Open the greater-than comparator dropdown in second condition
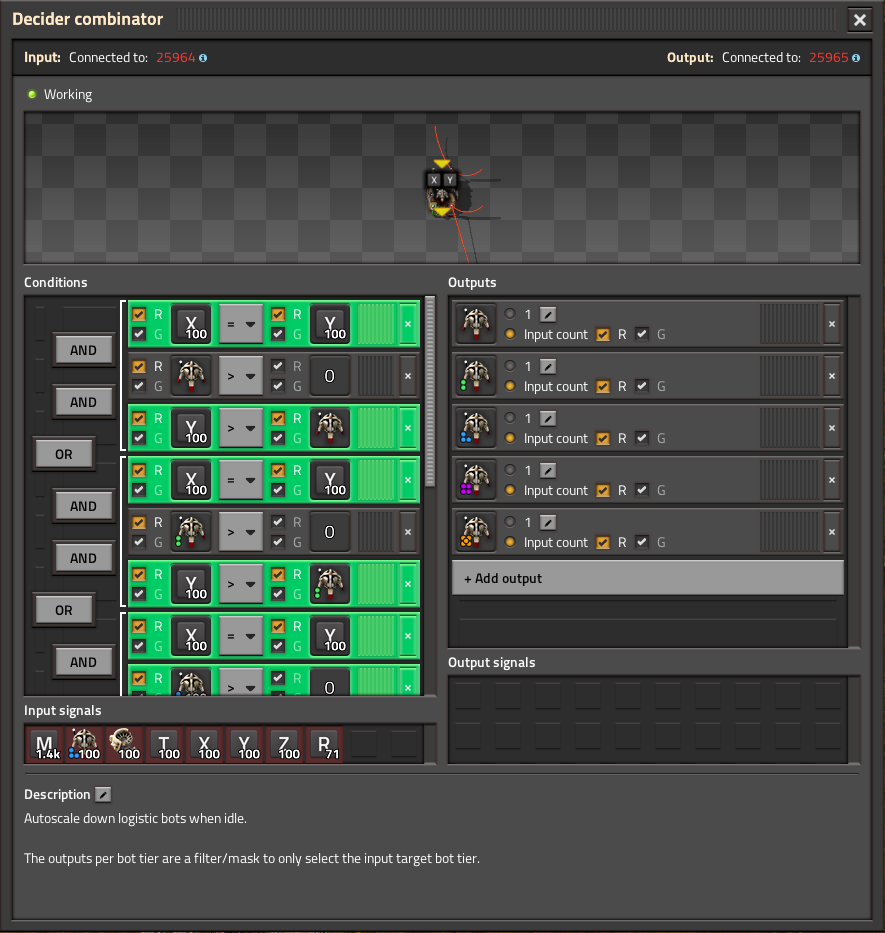The image size is (885, 933). pos(240,376)
